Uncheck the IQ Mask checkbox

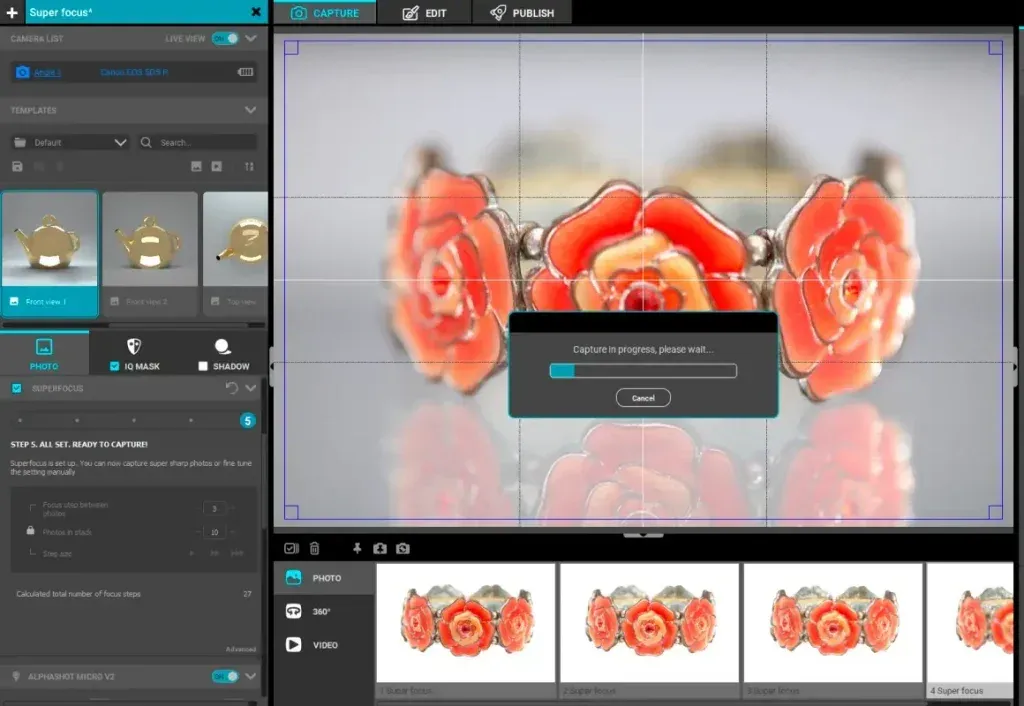(x=114, y=366)
